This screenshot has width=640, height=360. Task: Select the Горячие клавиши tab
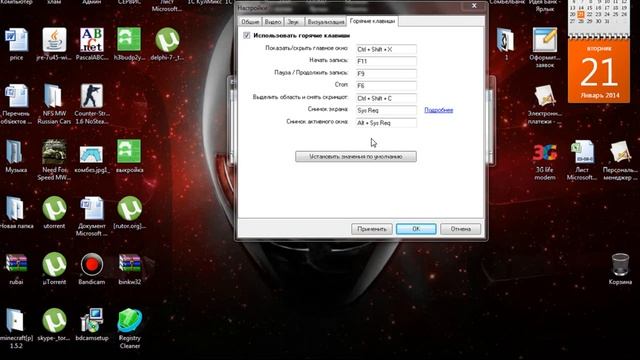point(372,21)
